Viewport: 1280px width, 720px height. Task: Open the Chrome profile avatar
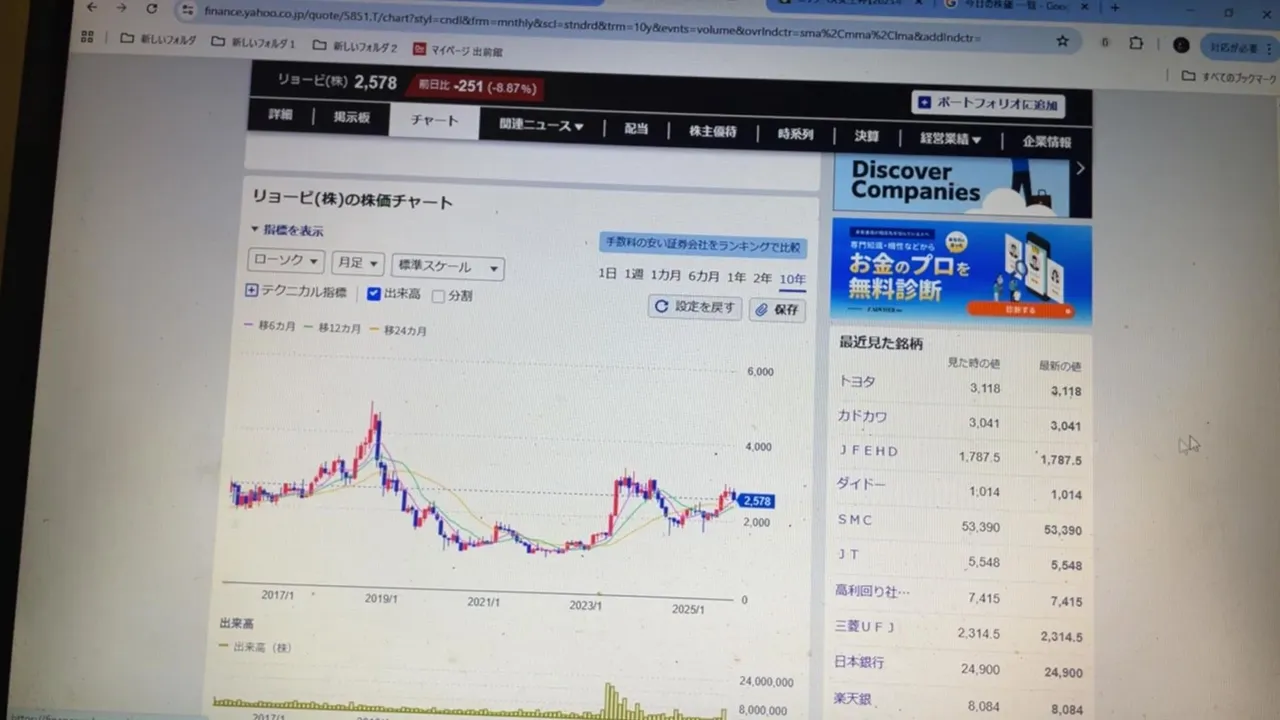pyautogui.click(x=1180, y=45)
